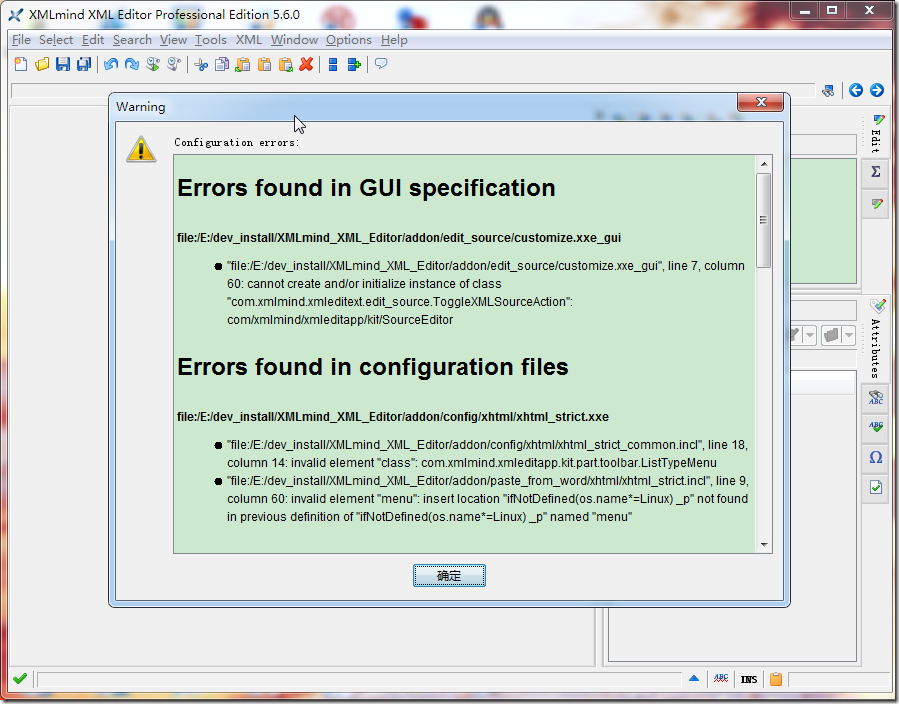Open the validity checkmark document pane
The image size is (899, 704).
[x=875, y=488]
